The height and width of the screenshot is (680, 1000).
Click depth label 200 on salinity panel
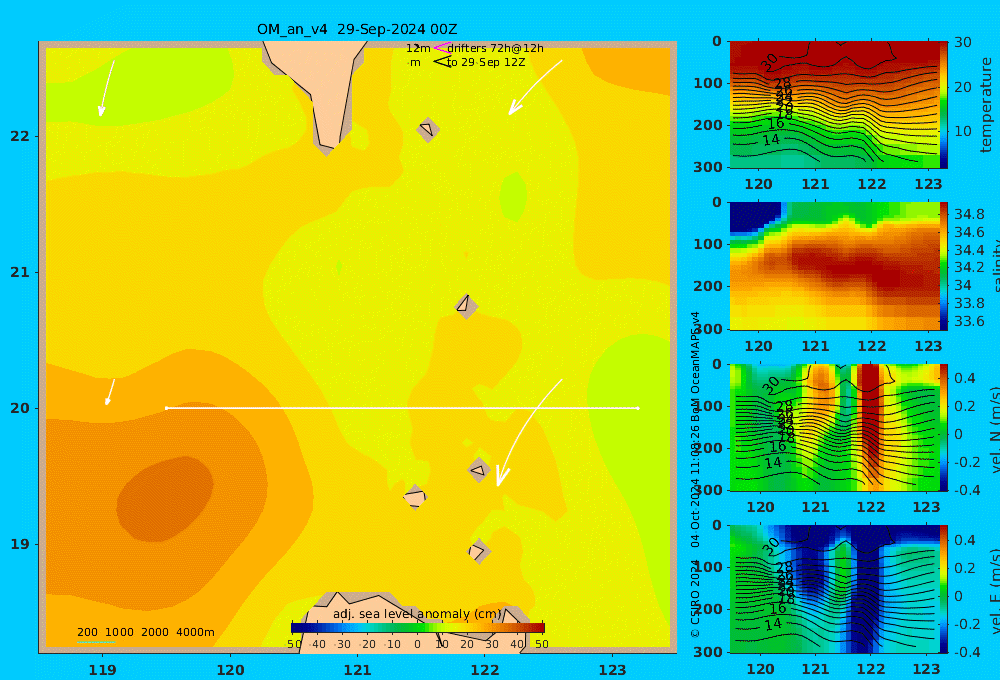pyautogui.click(x=709, y=286)
